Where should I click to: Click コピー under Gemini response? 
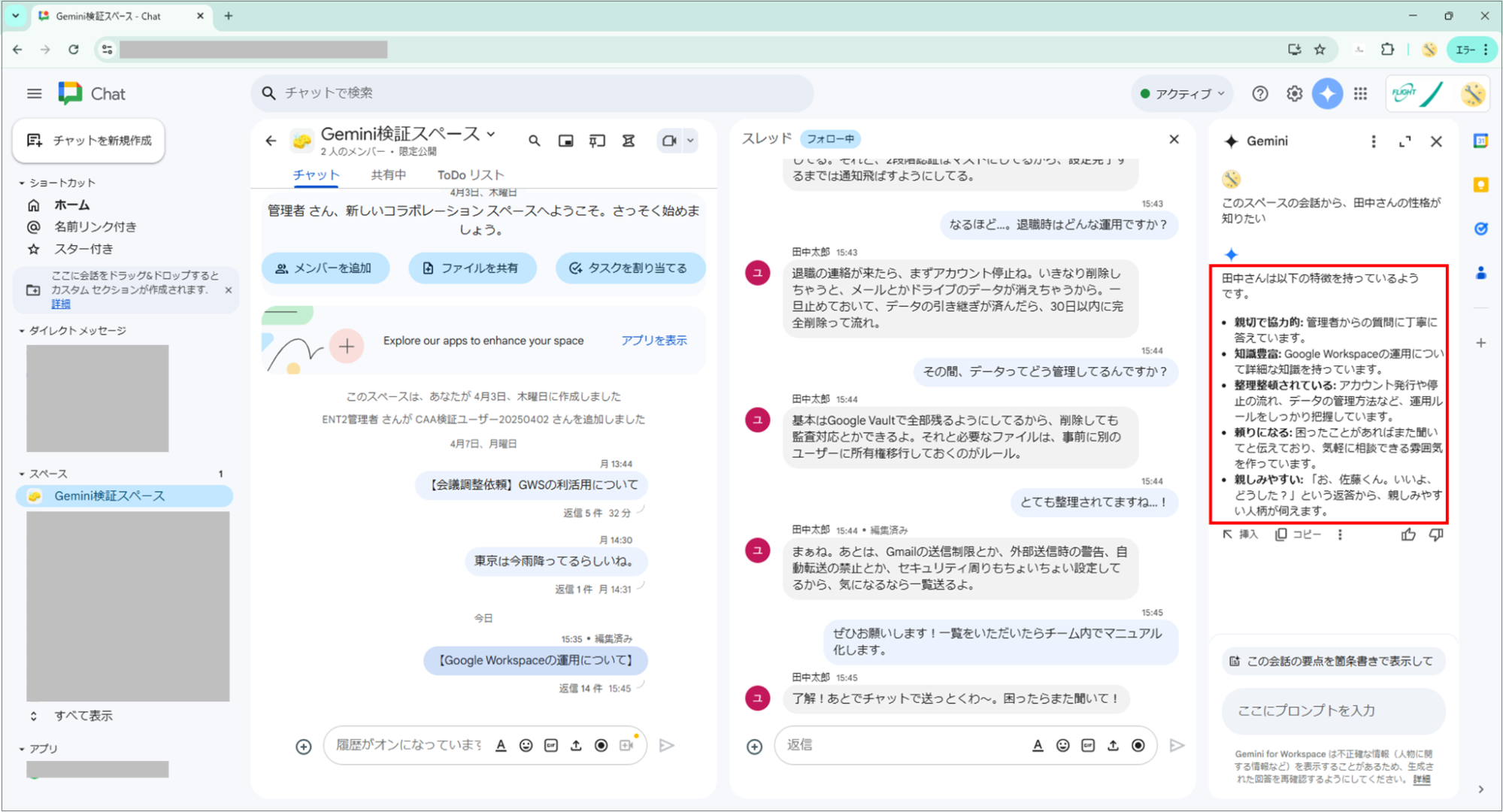click(x=1298, y=535)
